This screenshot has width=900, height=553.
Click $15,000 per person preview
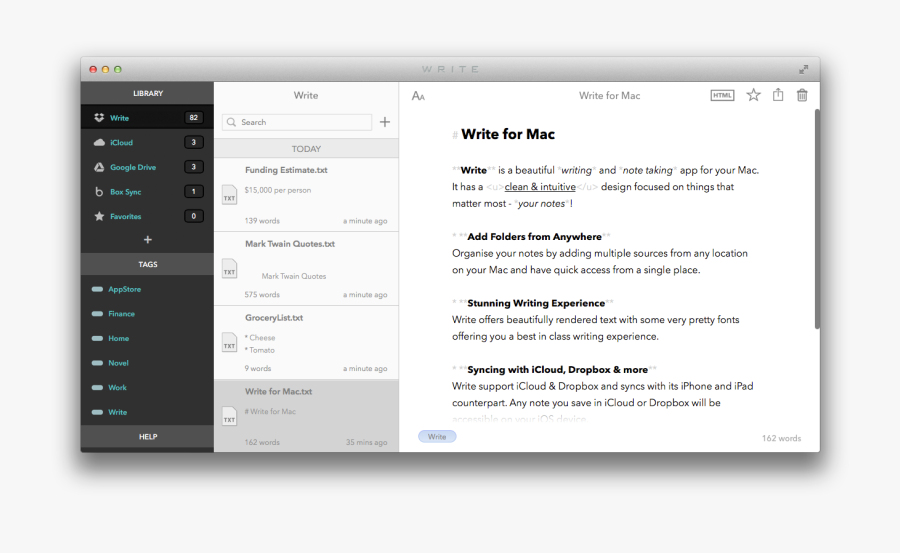coord(278,190)
